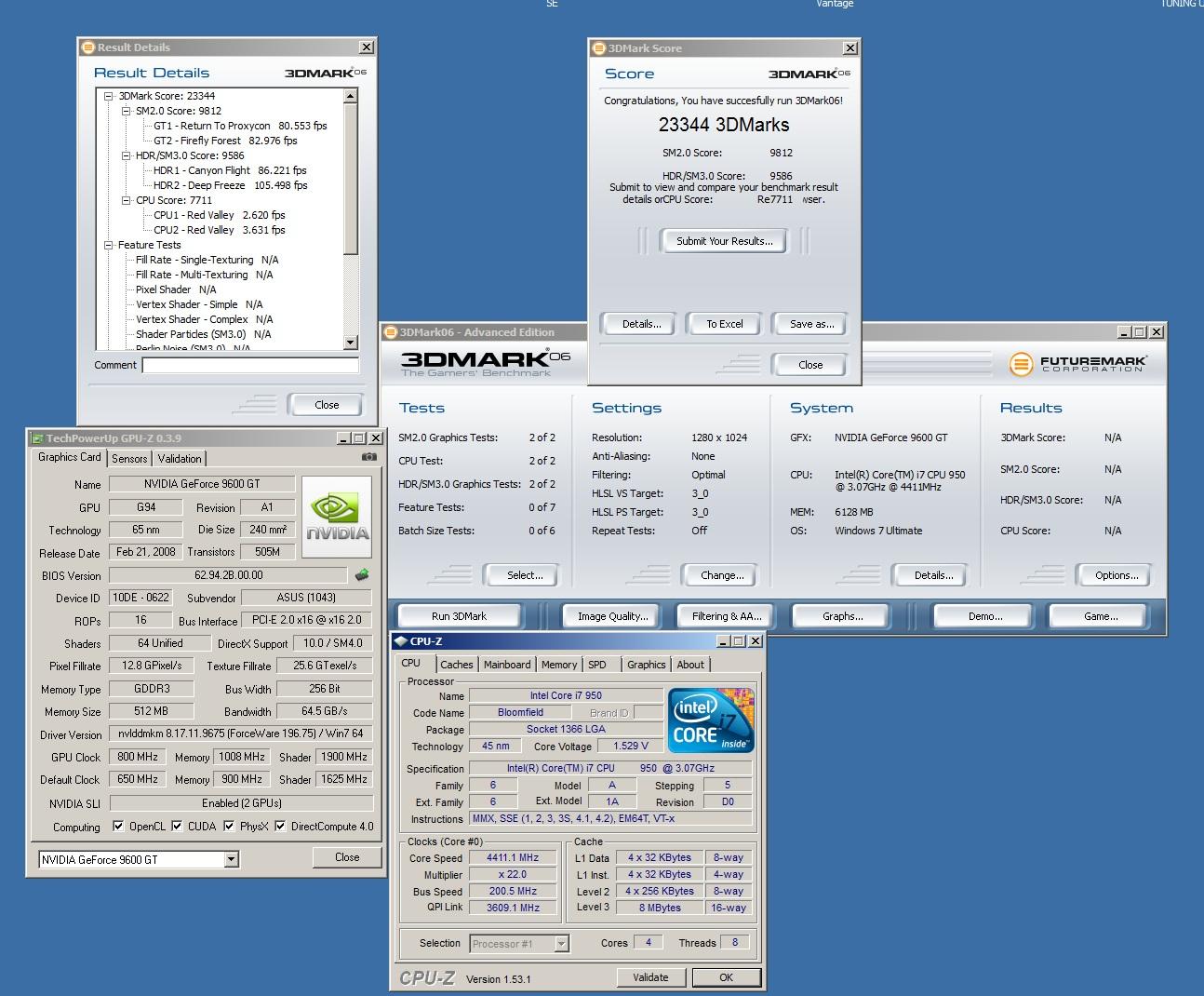The image size is (1204, 996).
Task: Toggle the OpenCL checkbox in GPU-Z
Action: (118, 826)
